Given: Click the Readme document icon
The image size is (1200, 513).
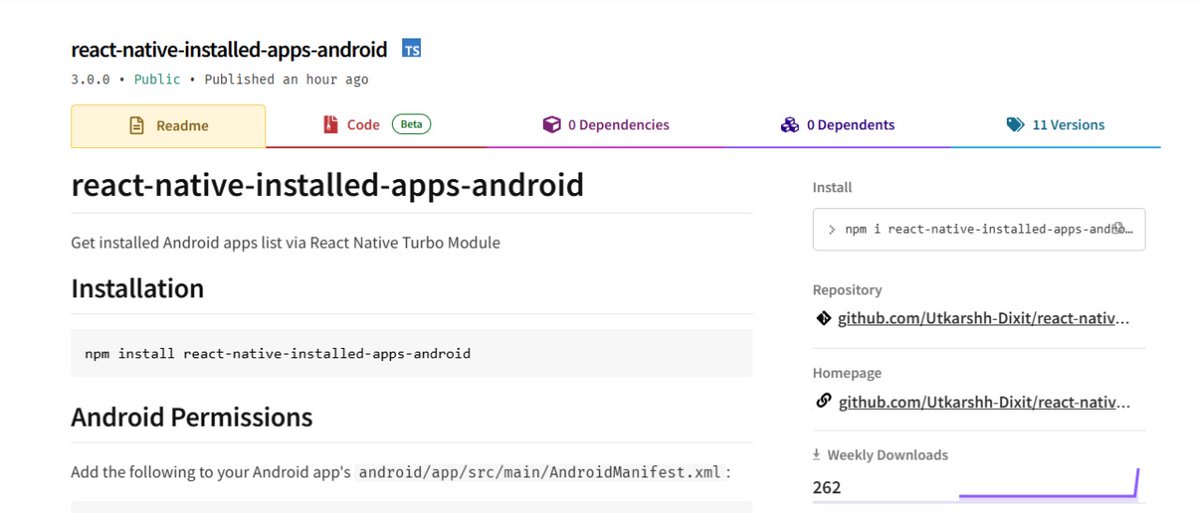Looking at the screenshot, I should (136, 126).
